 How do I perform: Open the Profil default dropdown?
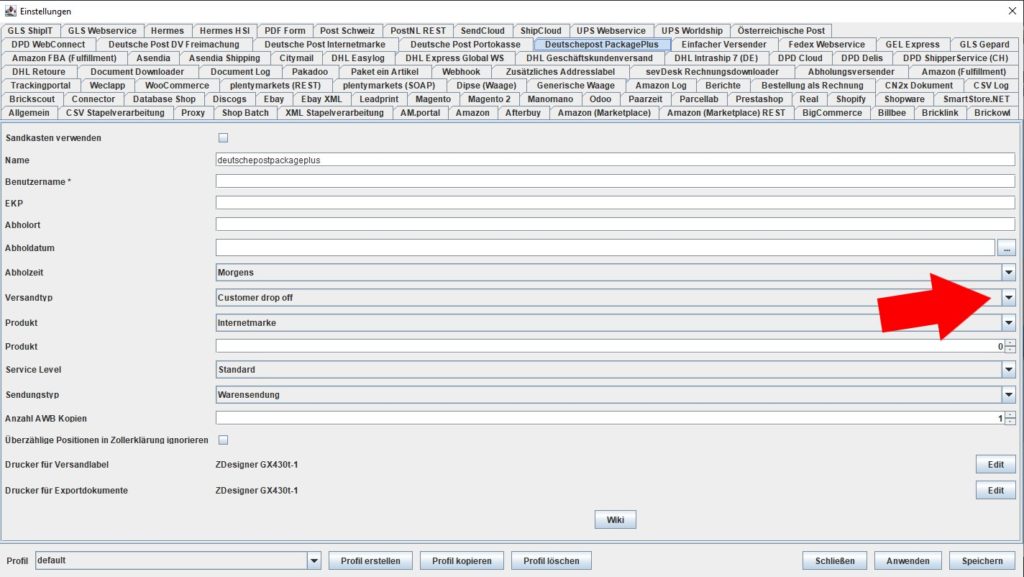[x=178, y=560]
